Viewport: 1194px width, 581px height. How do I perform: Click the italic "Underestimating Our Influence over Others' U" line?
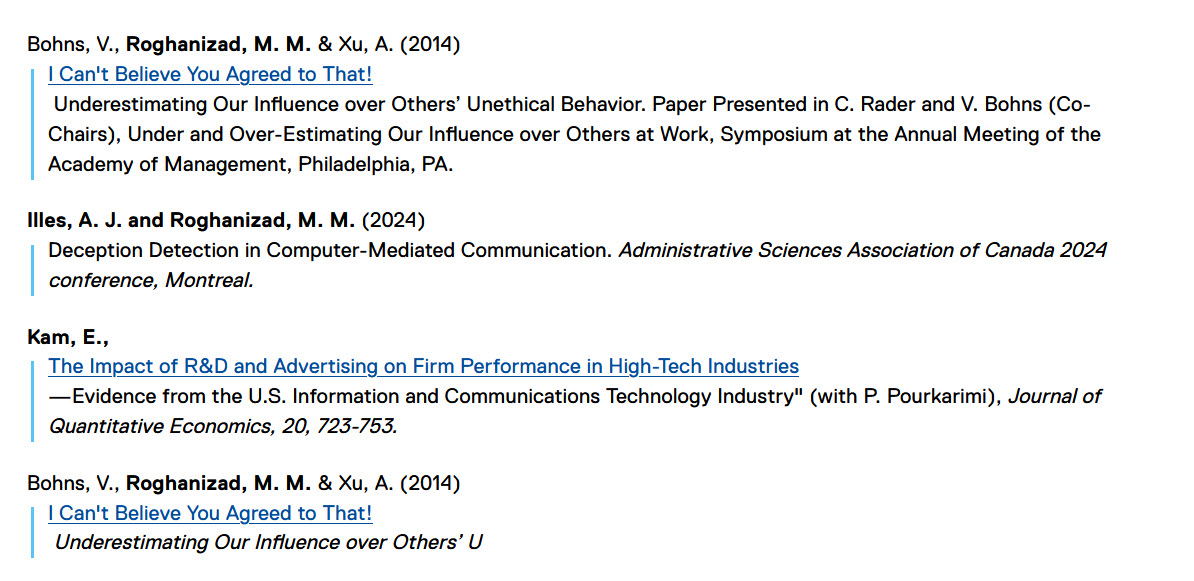[268, 542]
